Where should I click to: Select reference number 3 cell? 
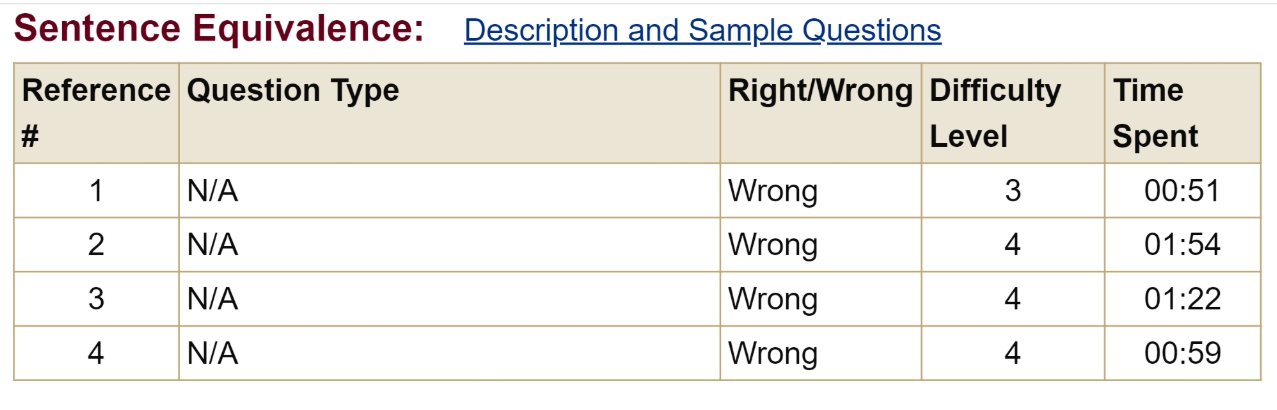[96, 299]
